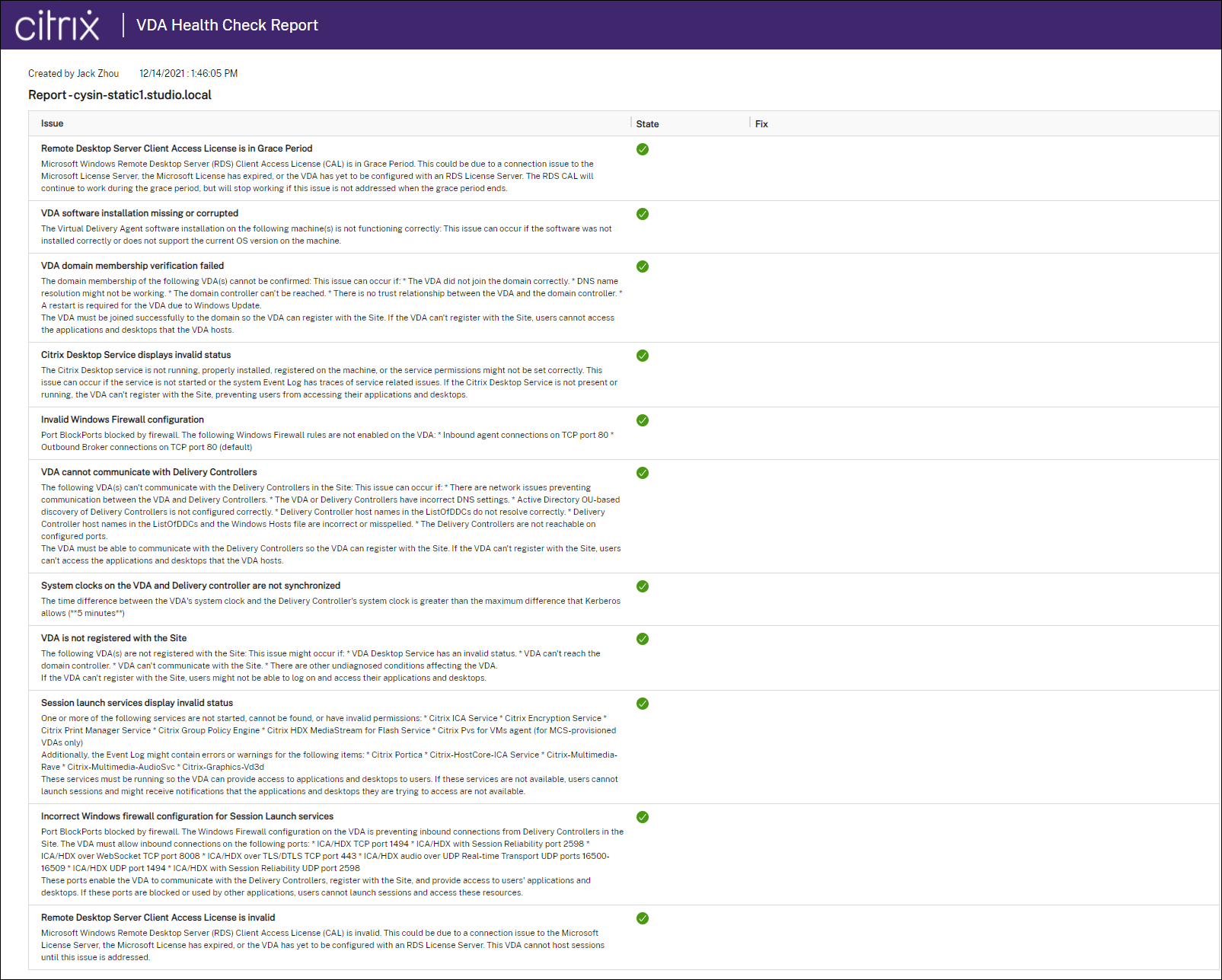
Task: Click the Session launch services status checkmark
Action: coord(643,704)
